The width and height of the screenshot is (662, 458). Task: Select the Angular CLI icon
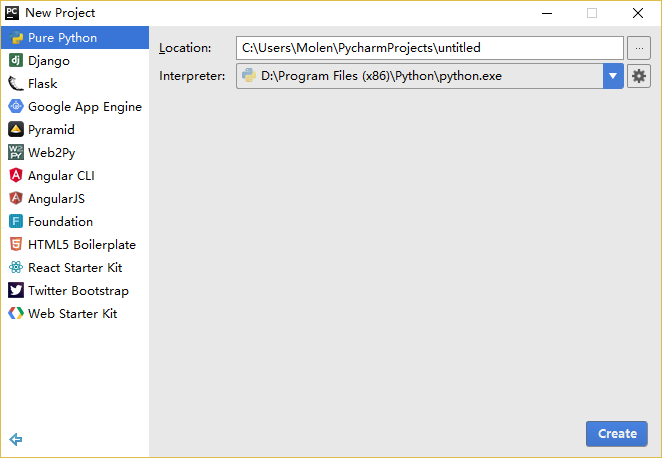pyautogui.click(x=16, y=176)
